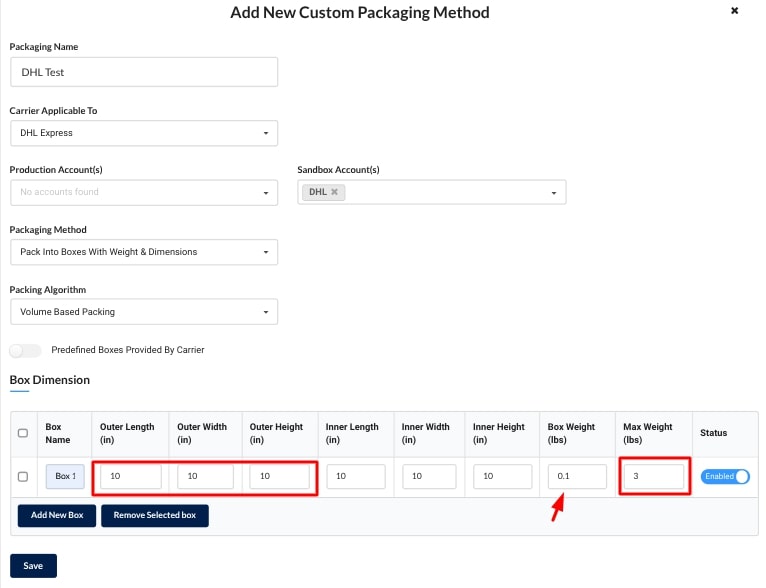
Task: Click the Predefined Boxes Provided By Carrier label
Action: [x=128, y=350]
